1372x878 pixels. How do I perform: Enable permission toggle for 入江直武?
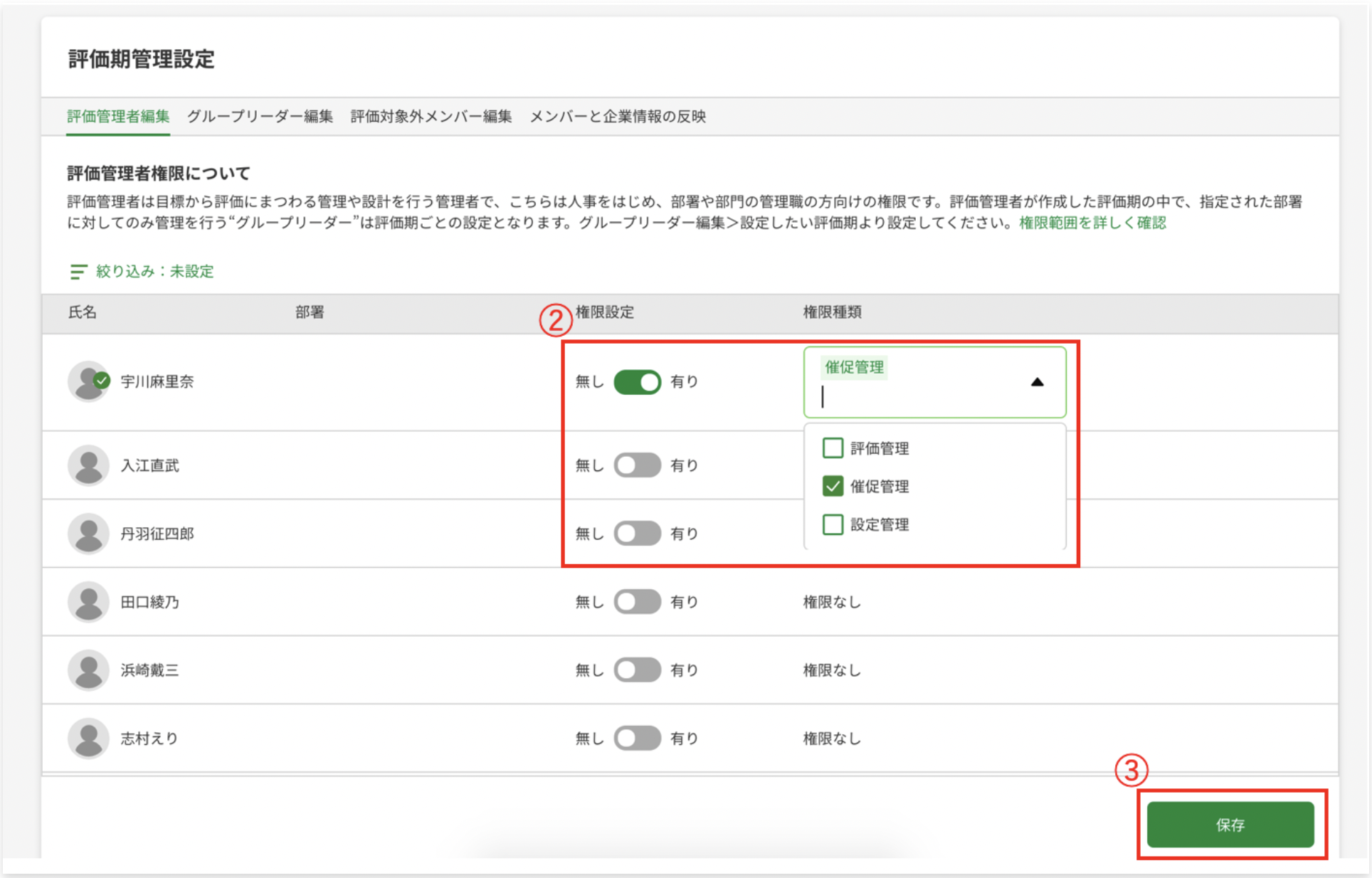(x=637, y=465)
